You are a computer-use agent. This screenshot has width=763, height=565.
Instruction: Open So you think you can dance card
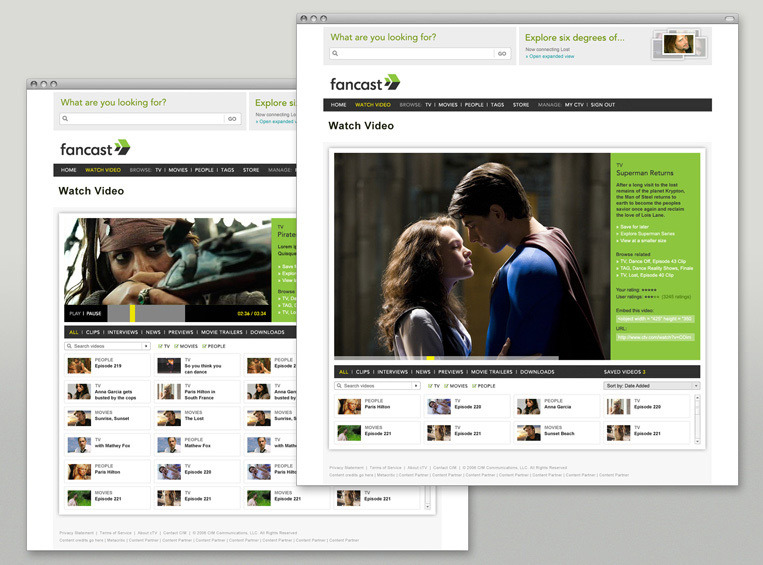pyautogui.click(x=197, y=365)
